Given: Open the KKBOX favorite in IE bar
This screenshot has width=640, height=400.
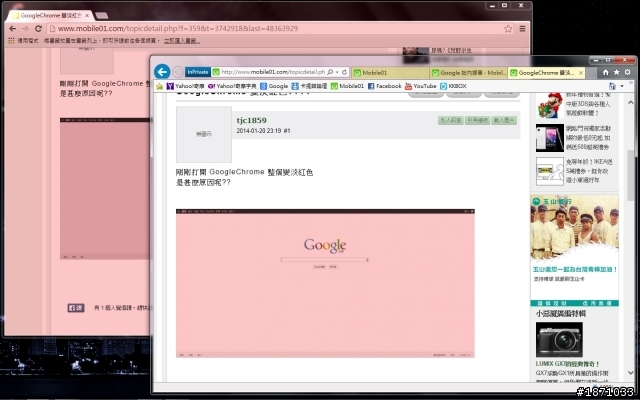Looking at the screenshot, I should pos(453,86).
